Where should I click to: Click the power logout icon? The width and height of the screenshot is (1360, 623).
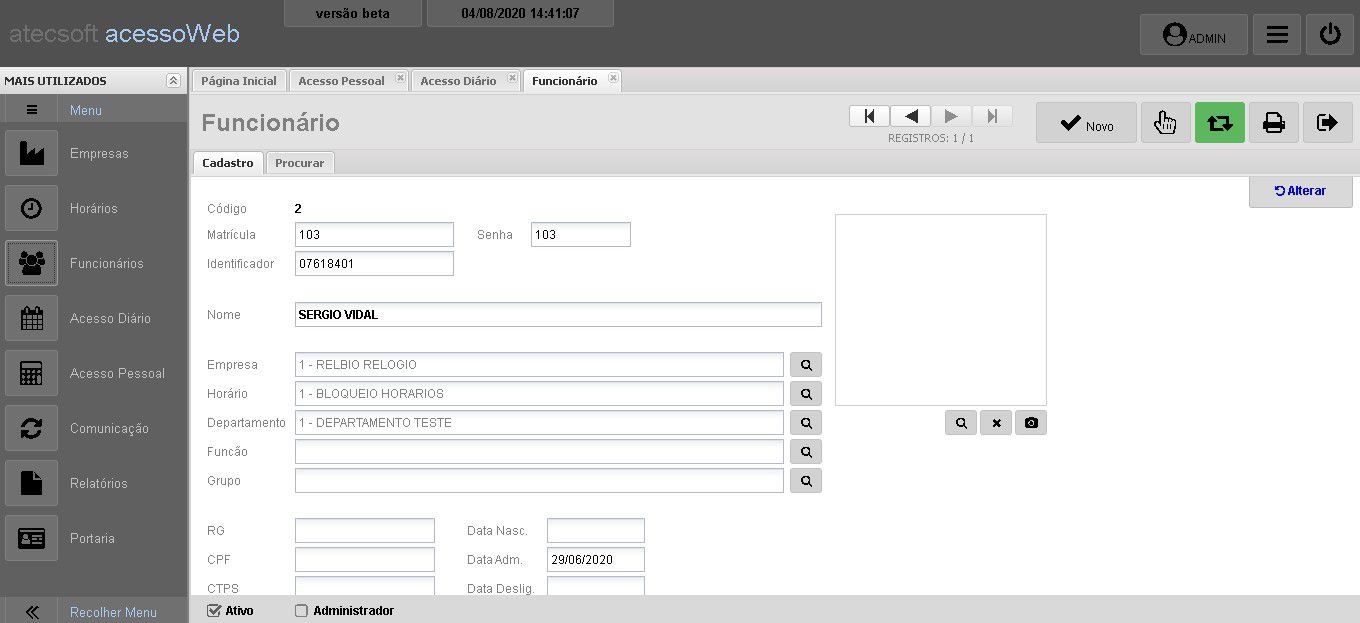pyautogui.click(x=1330, y=35)
